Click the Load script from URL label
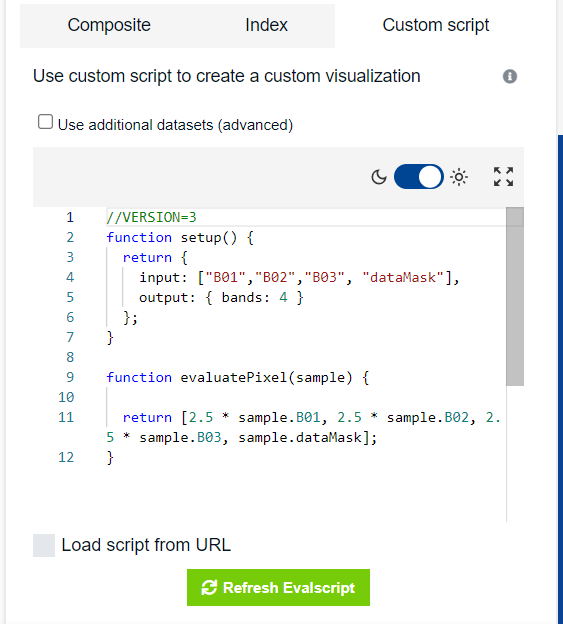Viewport: 563px width, 624px height. (146, 545)
